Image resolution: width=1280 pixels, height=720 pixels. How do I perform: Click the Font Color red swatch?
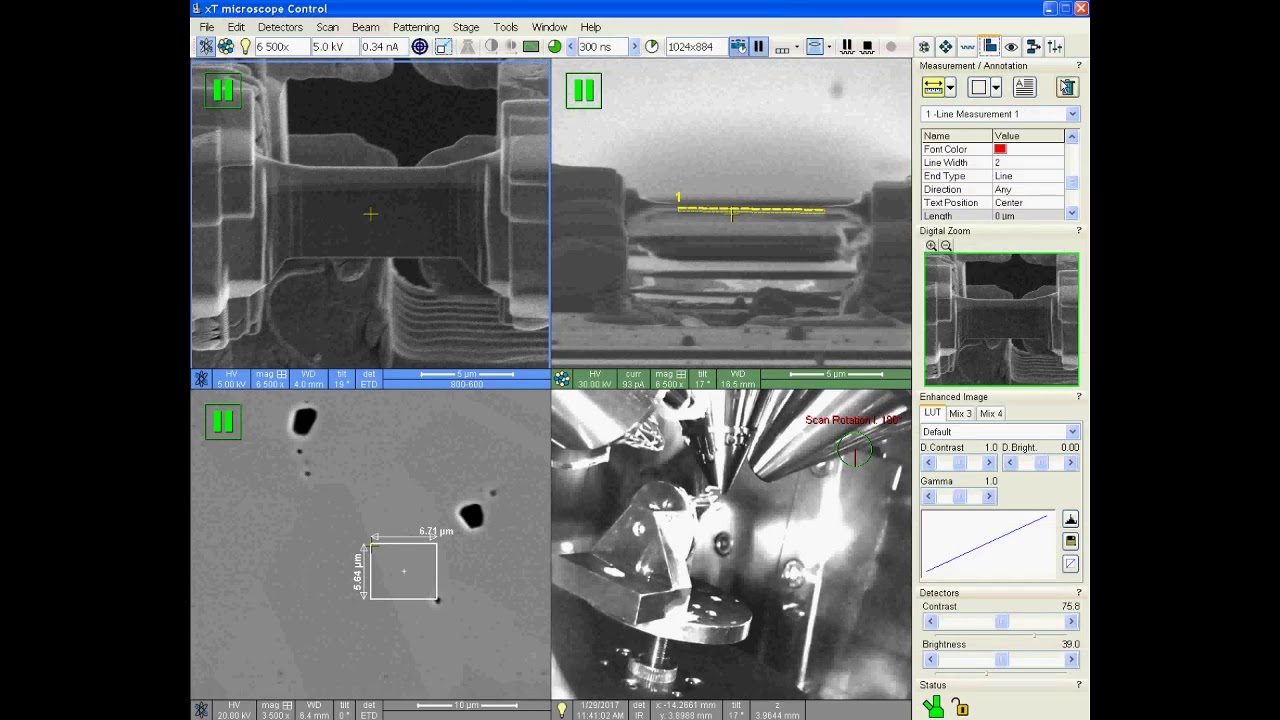(1000, 149)
